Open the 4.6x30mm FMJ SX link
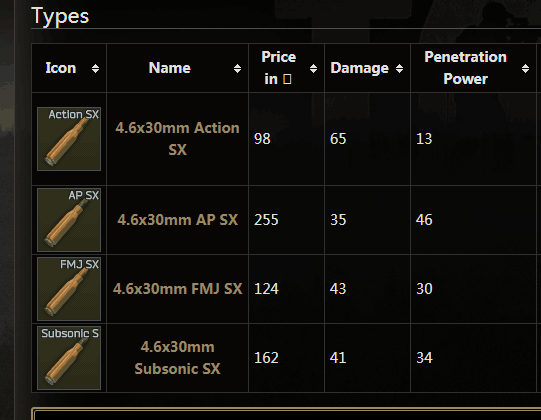 point(177,289)
